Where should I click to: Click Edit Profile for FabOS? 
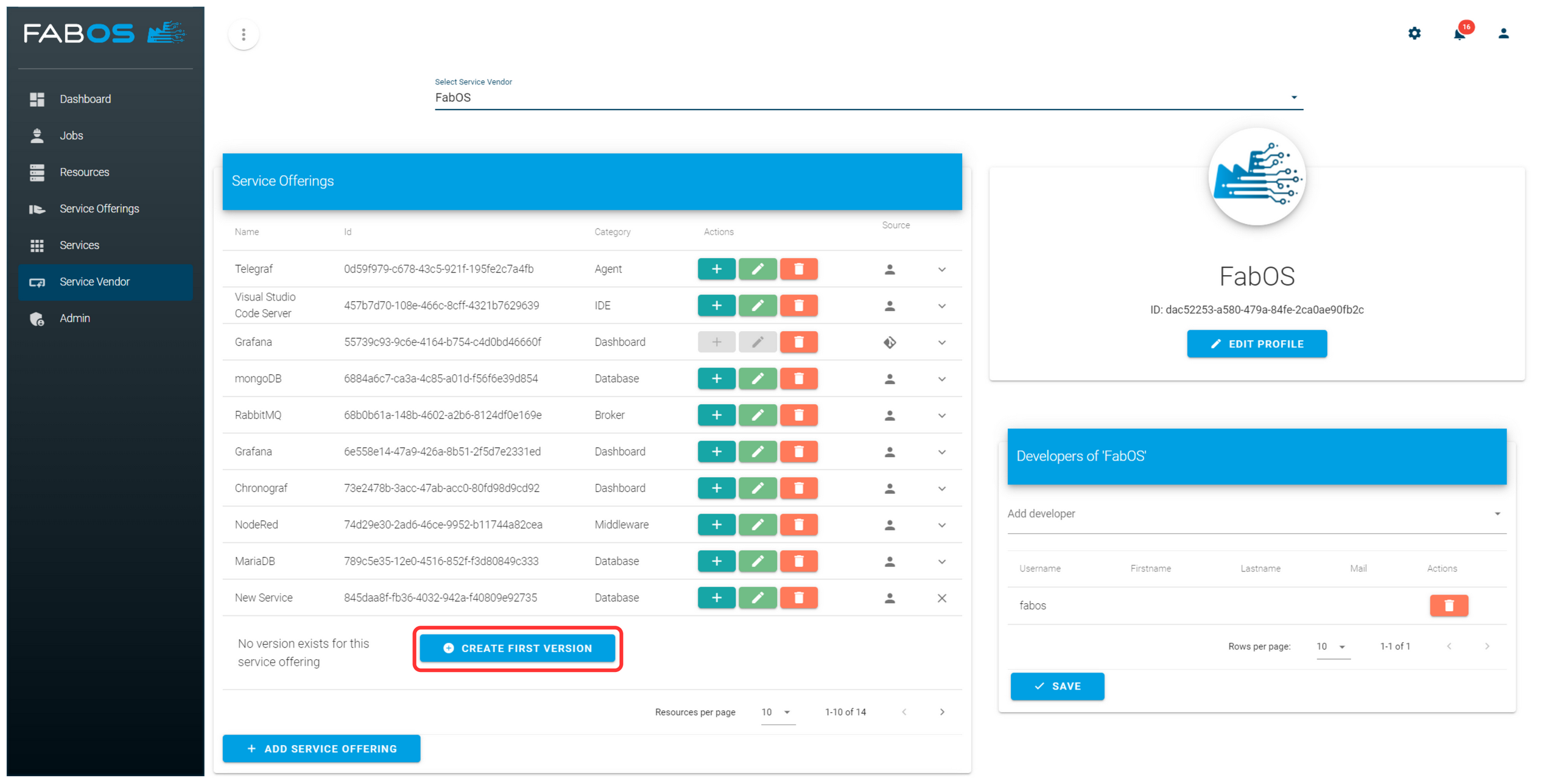point(1256,343)
